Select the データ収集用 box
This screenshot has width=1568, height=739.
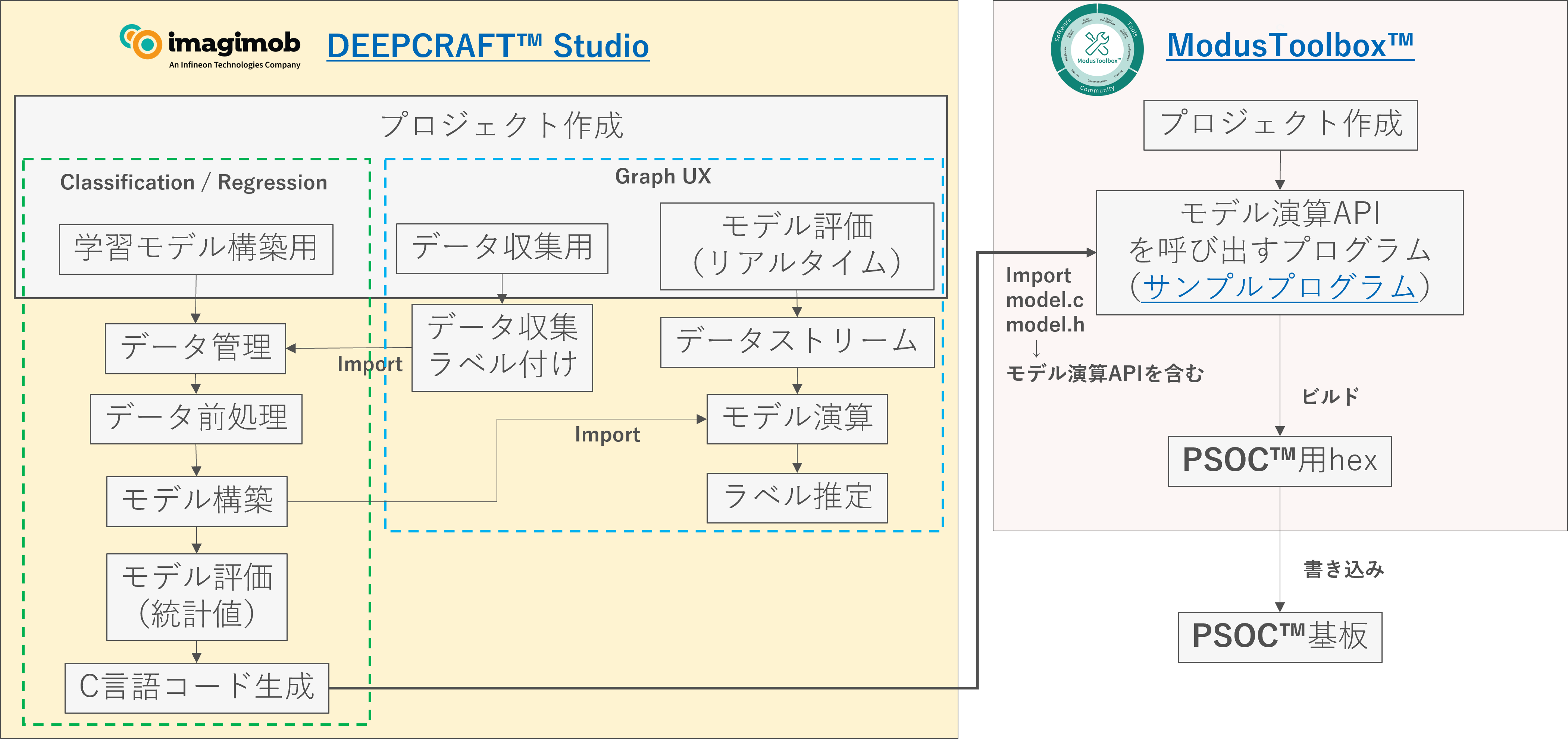click(x=502, y=248)
